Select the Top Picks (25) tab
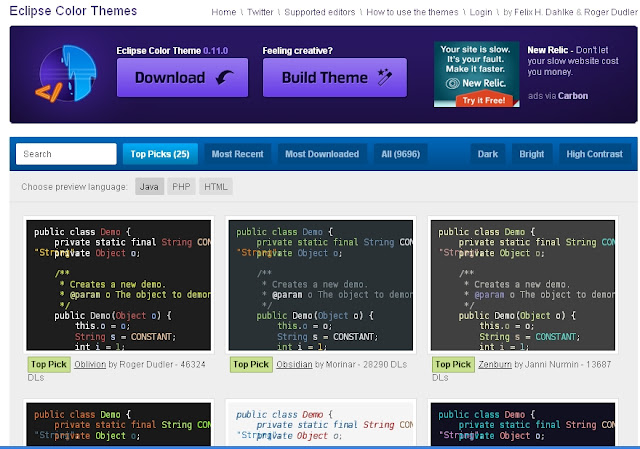The width and height of the screenshot is (640, 449). point(160,154)
